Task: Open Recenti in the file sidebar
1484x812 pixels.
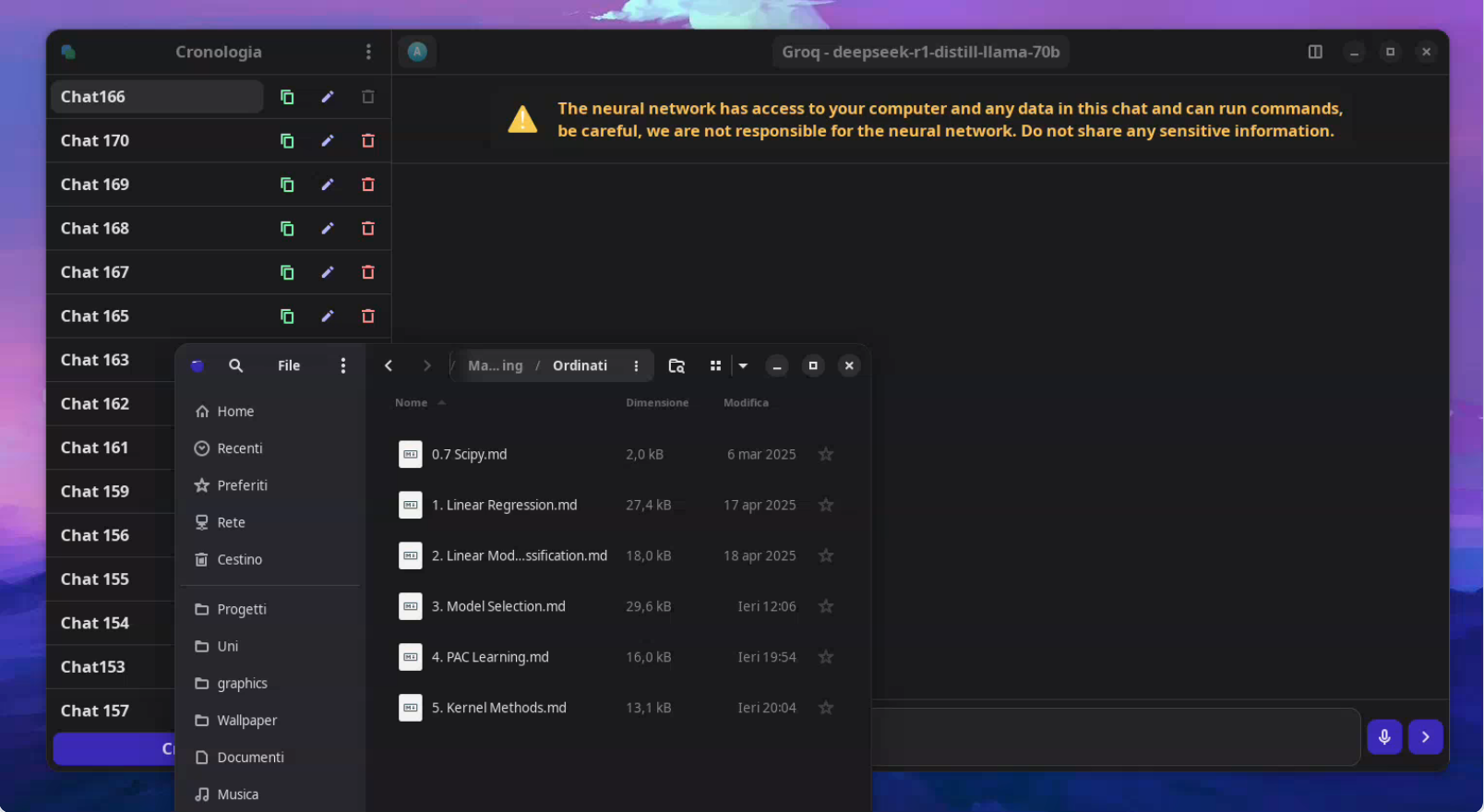Action: click(x=240, y=448)
